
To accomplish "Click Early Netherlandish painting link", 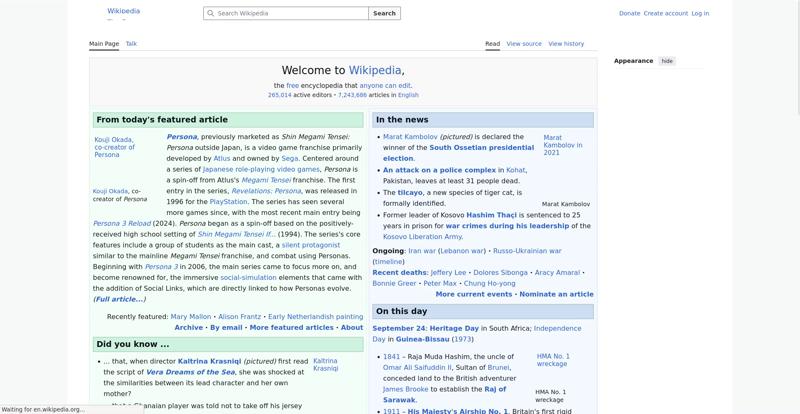I will 315,316.
